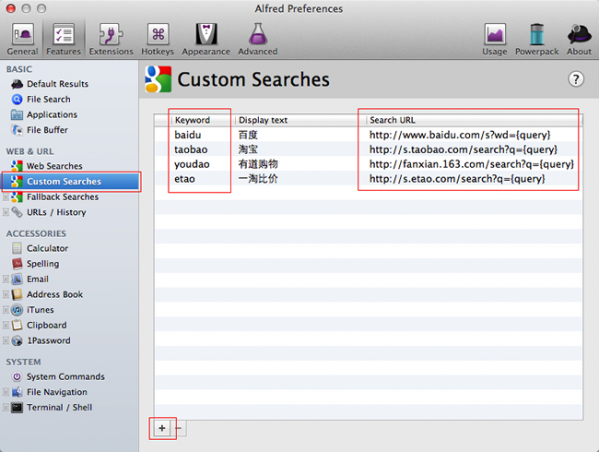Toggle the URLs / History checkbox
599x452 pixels.
pos(5,212)
